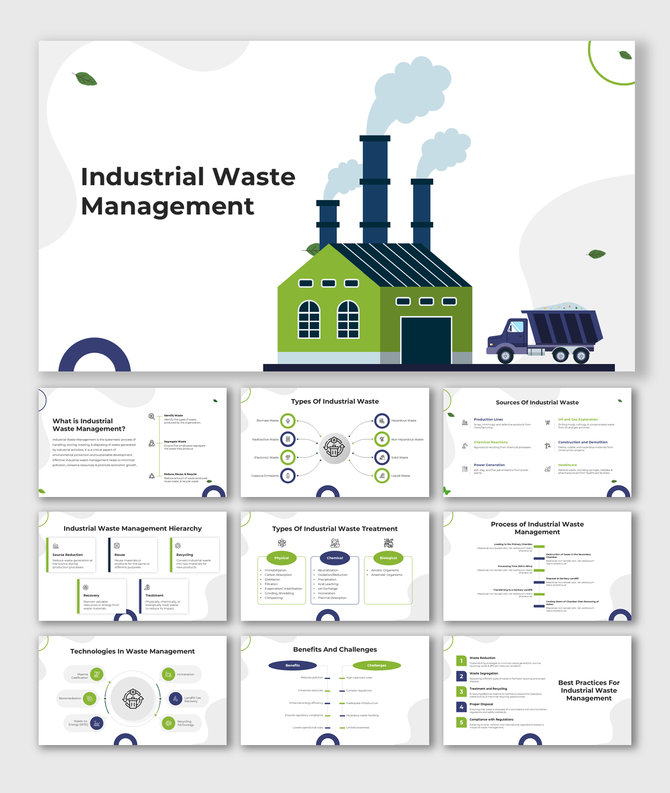Screen dimensions: 670x793
Task: Click the Construction and Demolition crane icon
Action: pos(547,446)
